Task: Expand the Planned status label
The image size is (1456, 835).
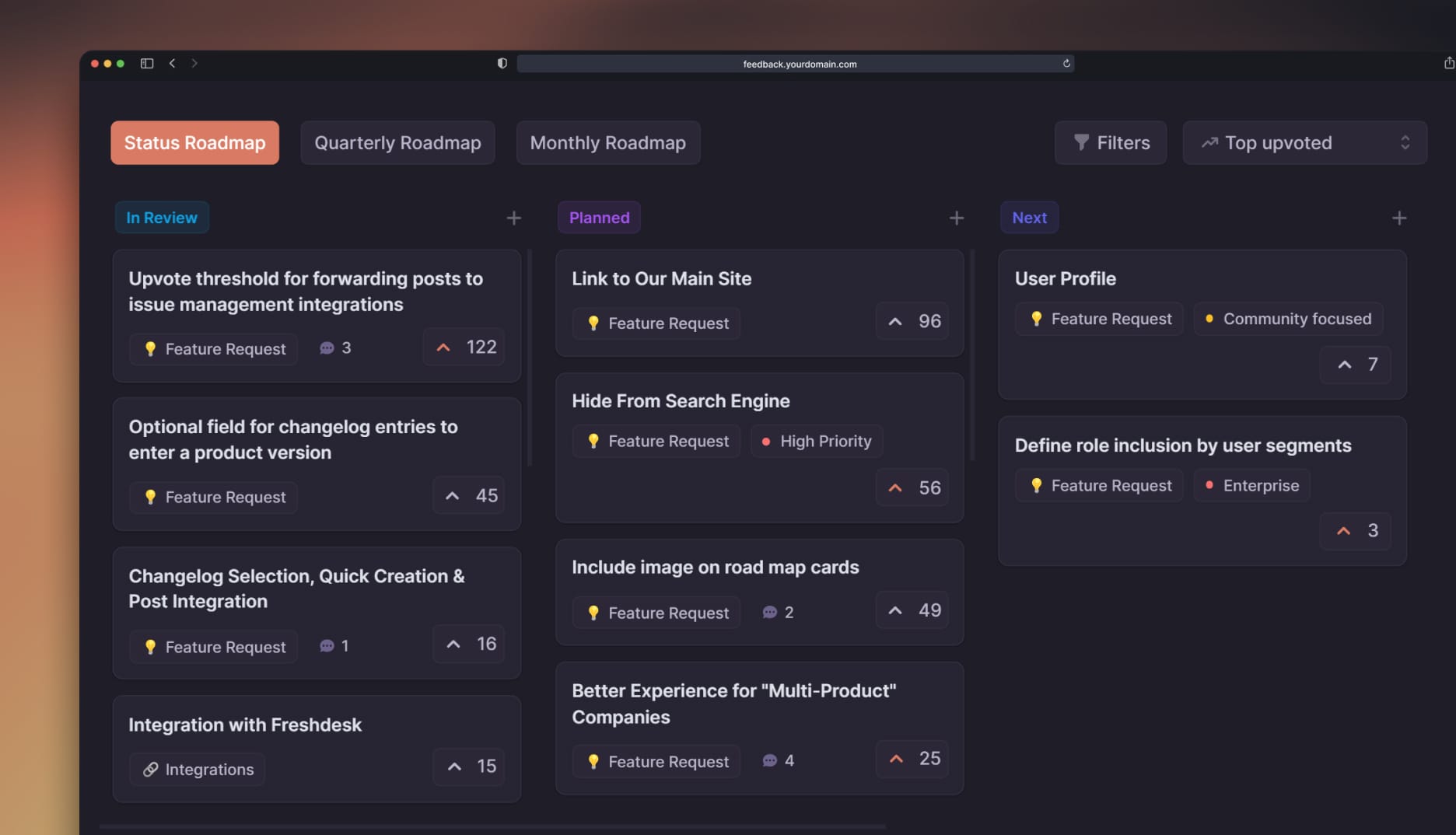Action: [x=599, y=218]
